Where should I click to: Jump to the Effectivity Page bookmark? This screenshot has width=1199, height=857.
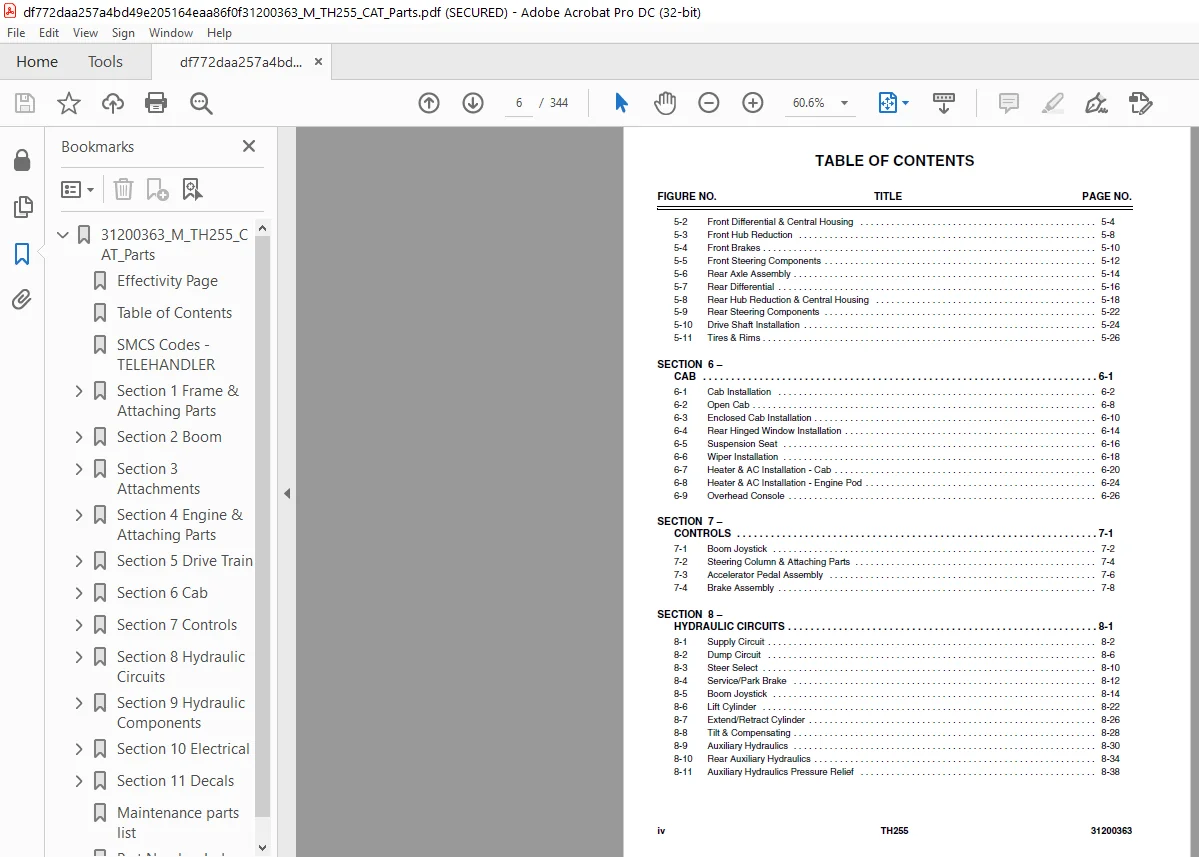[167, 281]
